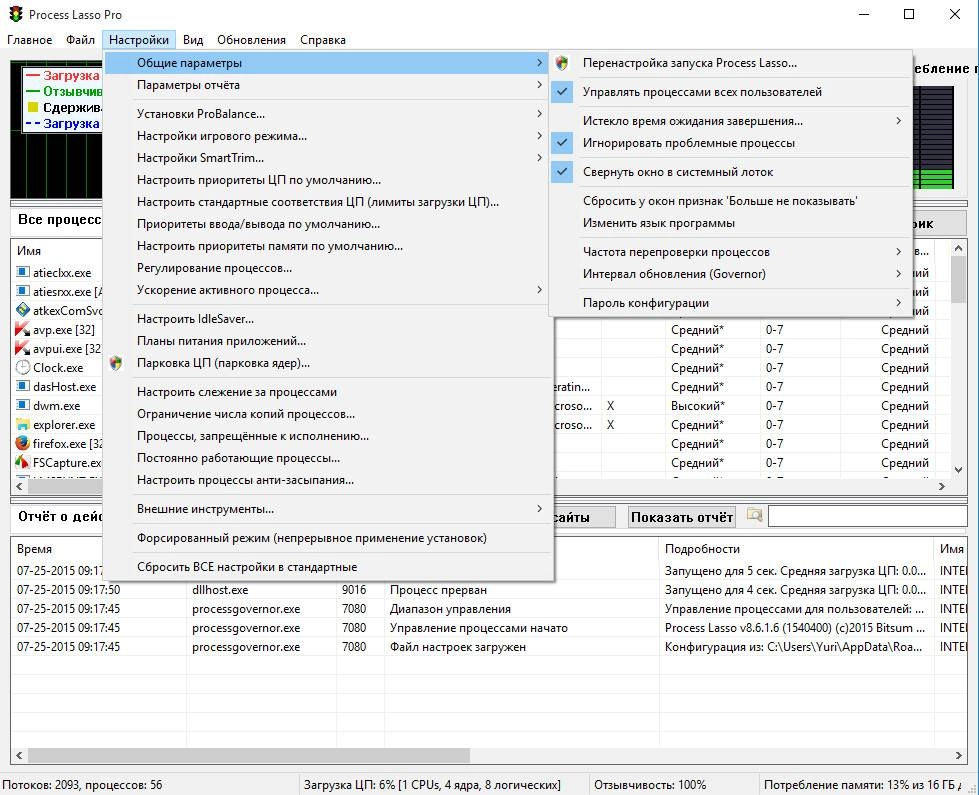
Task: Close the Настройки menu
Action: [x=139, y=40]
